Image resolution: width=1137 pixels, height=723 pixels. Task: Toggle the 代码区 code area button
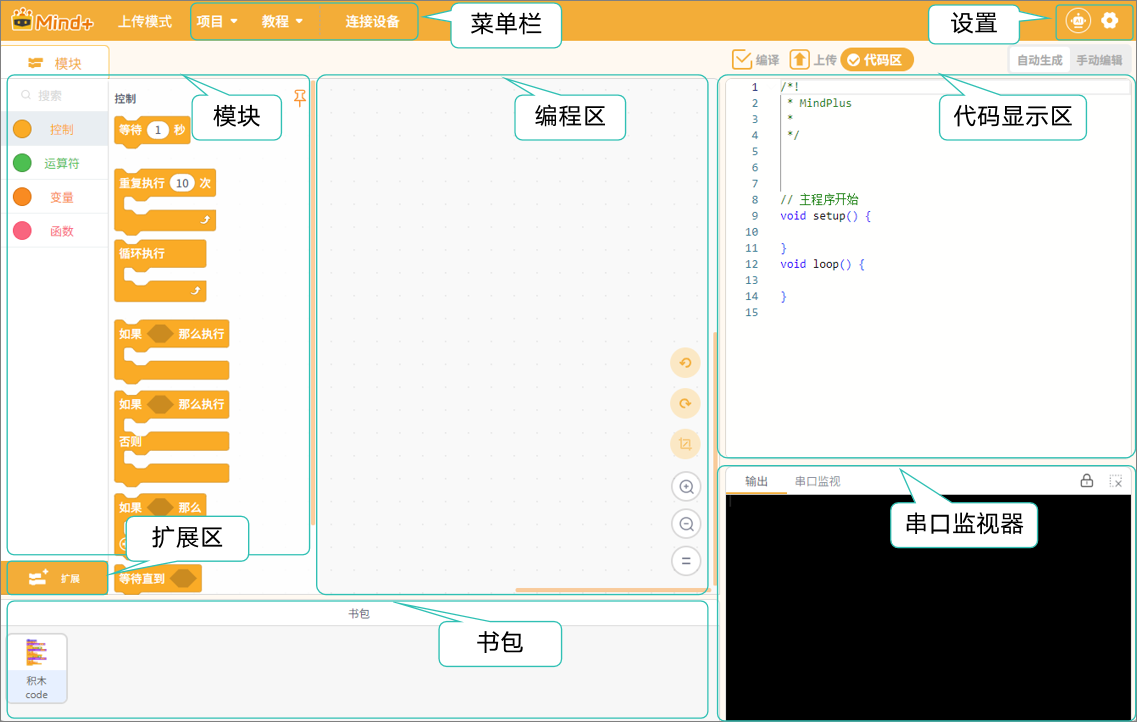[877, 60]
